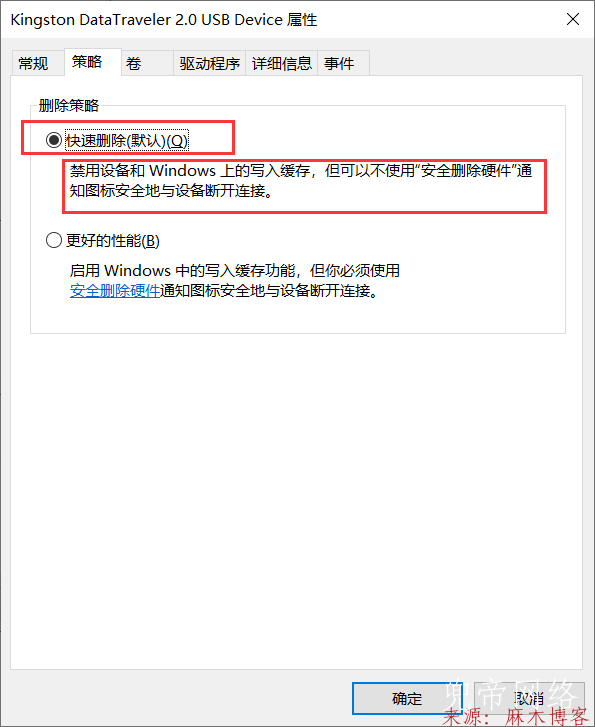
Task: Go to the 驱动程序 tab
Action: pos(210,63)
